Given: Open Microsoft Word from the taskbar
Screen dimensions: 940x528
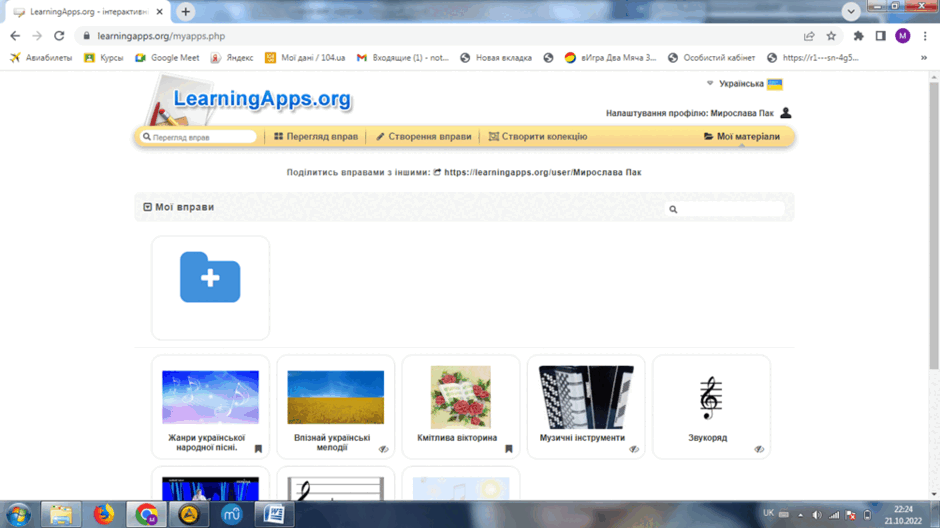Looking at the screenshot, I should [274, 515].
